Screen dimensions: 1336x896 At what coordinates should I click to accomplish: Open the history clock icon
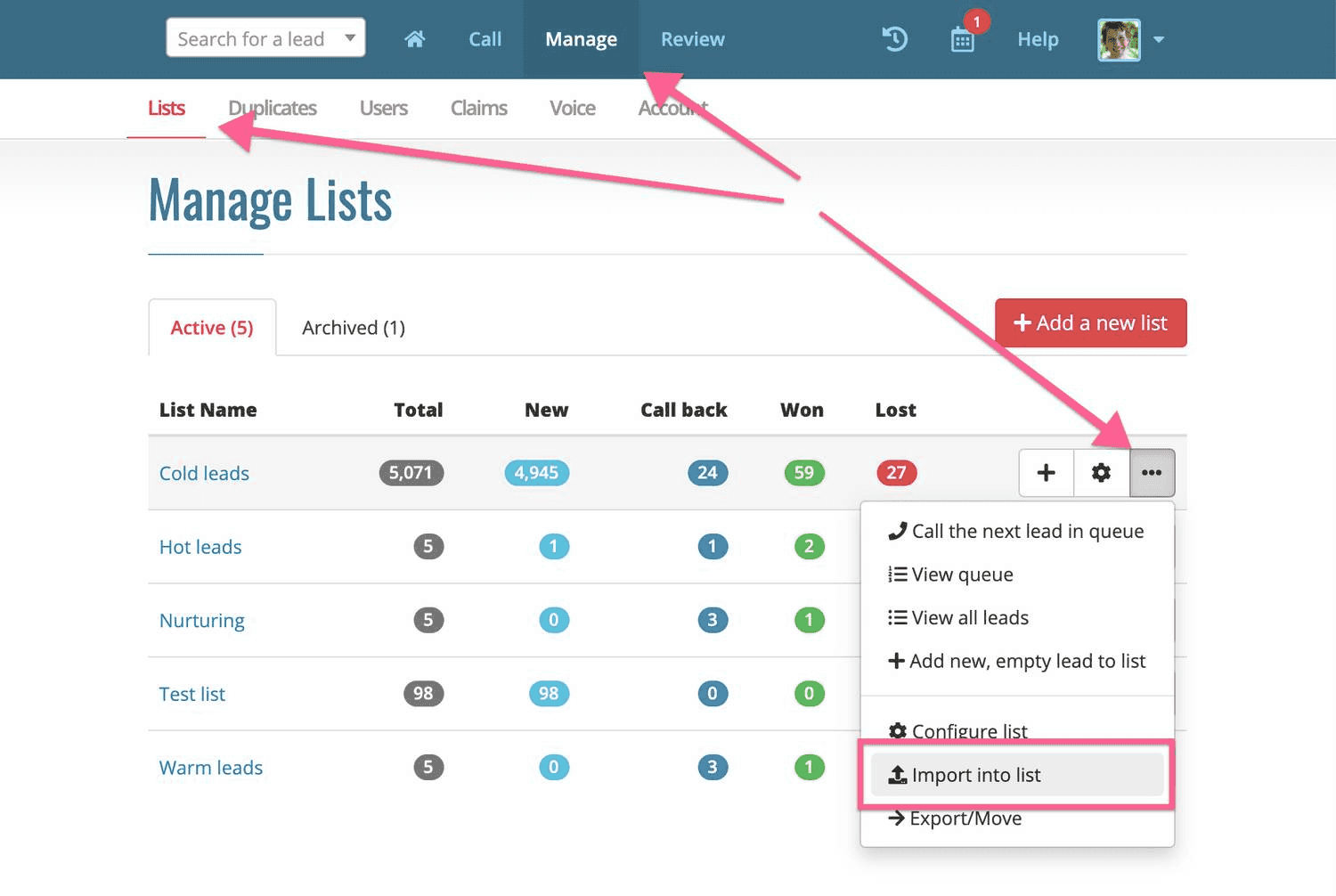click(x=894, y=39)
